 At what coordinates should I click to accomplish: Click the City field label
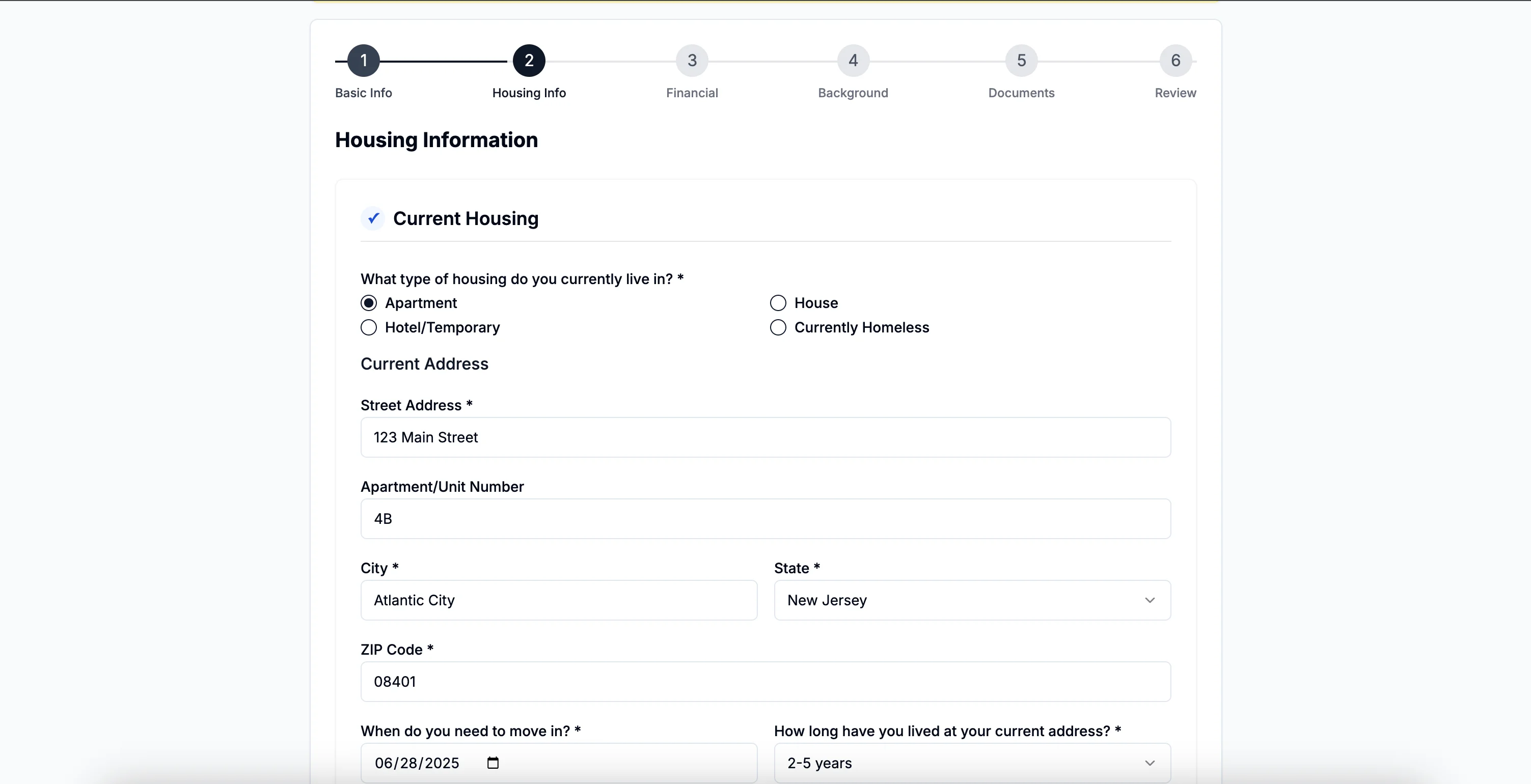pos(379,568)
